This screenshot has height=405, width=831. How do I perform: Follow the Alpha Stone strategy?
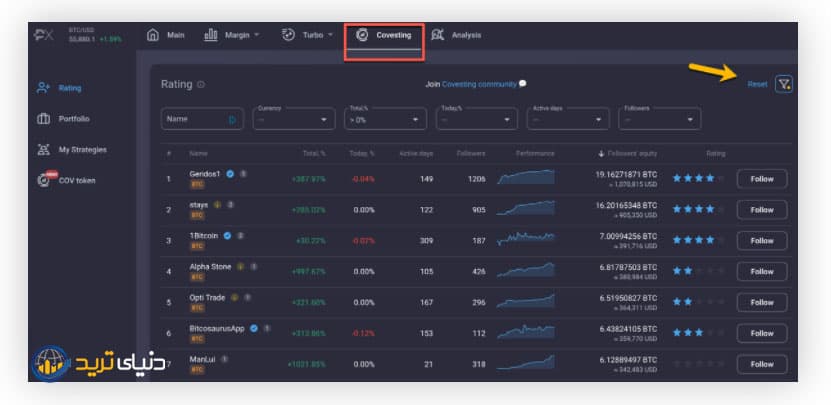click(762, 271)
